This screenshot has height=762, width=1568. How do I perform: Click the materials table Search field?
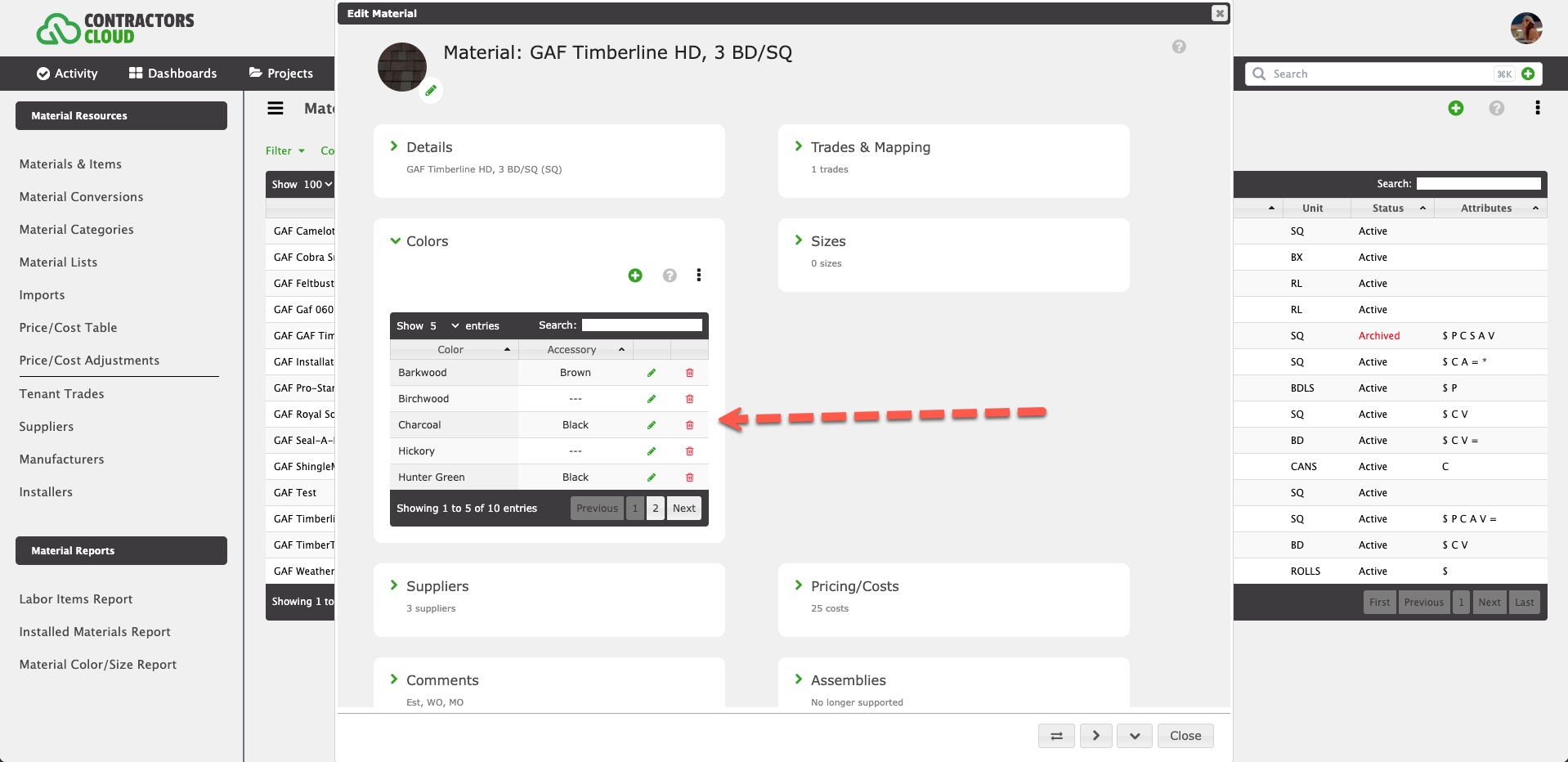tap(1479, 184)
